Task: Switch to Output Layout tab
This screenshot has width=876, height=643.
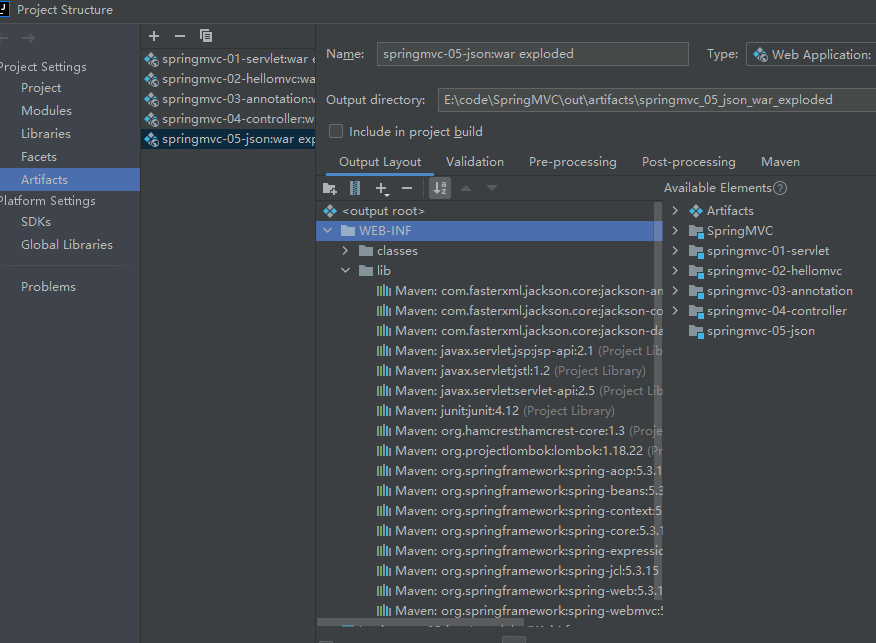Action: tap(380, 162)
